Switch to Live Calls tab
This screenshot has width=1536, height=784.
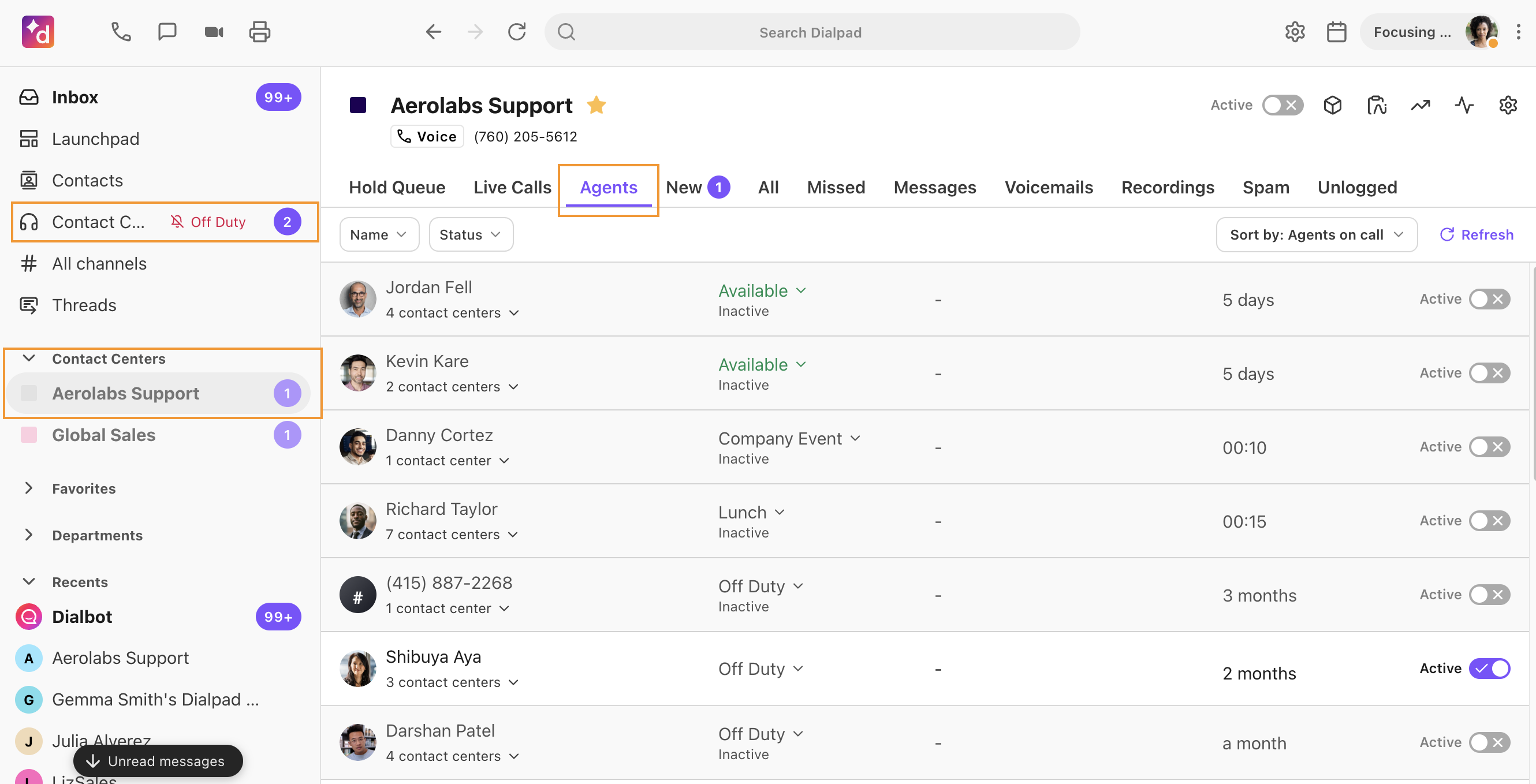(512, 187)
